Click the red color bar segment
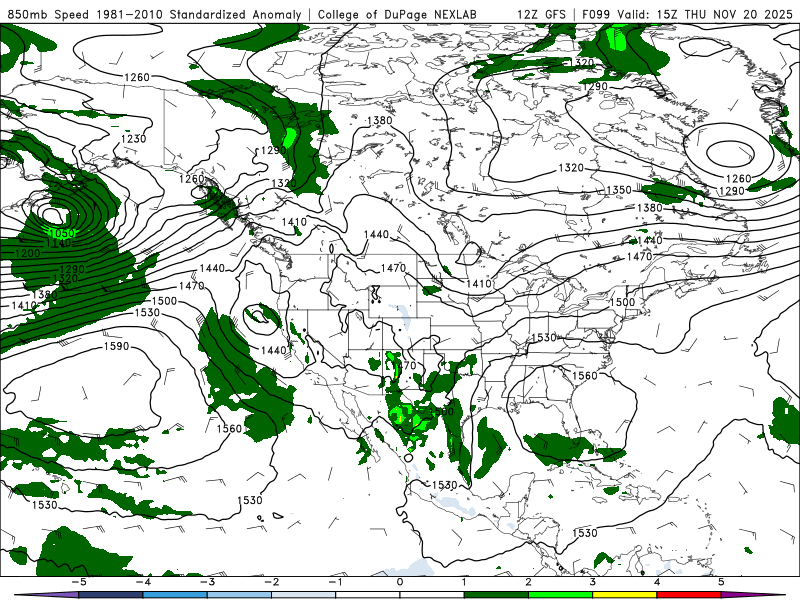 pyautogui.click(x=689, y=595)
